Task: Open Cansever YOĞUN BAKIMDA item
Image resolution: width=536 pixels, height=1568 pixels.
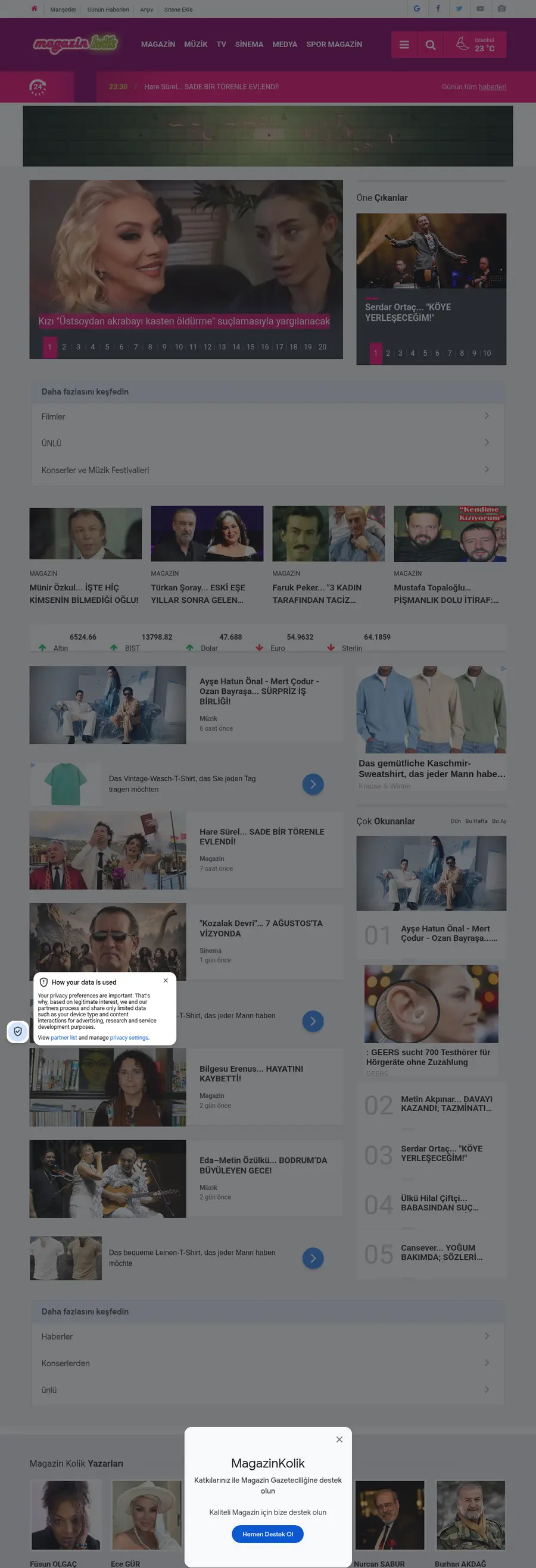Action: (441, 1252)
